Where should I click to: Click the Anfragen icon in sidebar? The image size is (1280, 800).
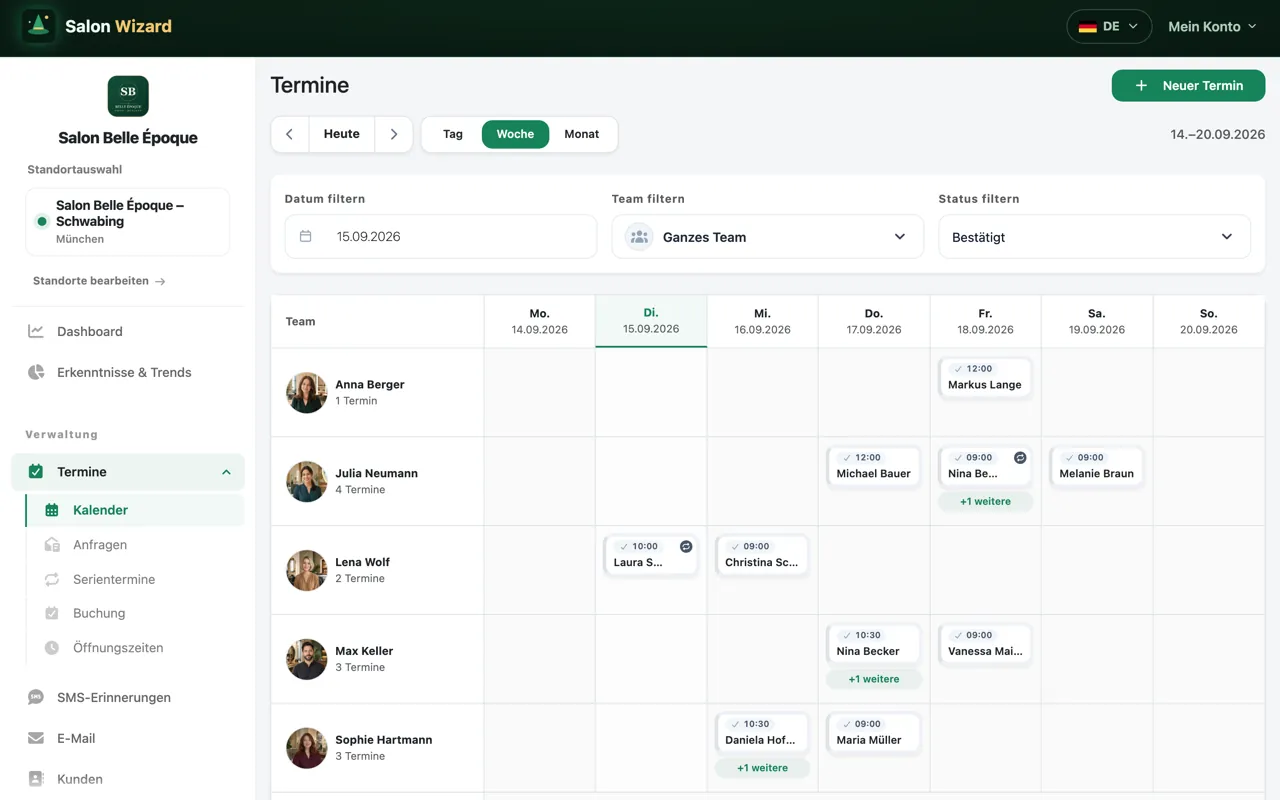(x=52, y=545)
